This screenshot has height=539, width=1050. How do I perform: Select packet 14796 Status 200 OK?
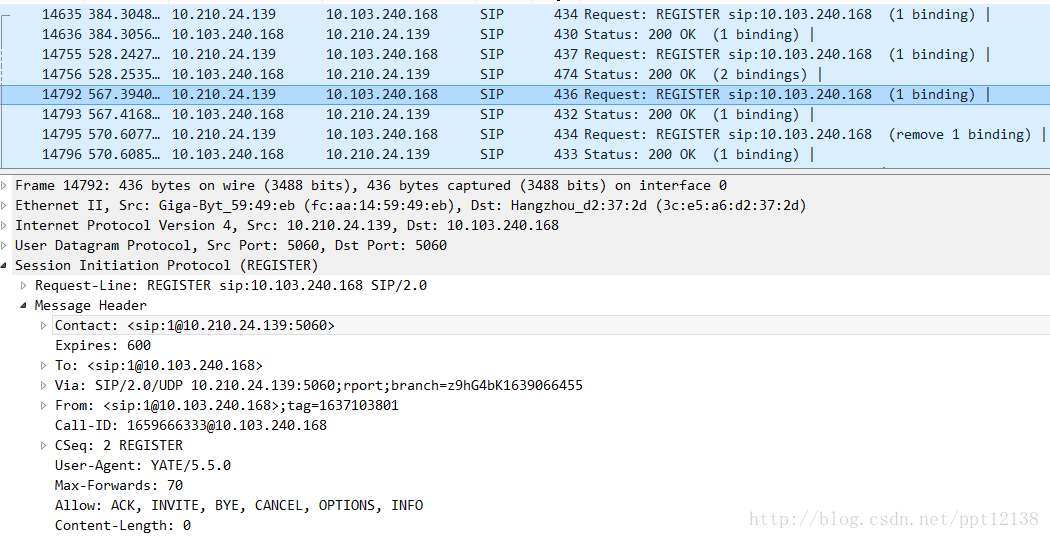pyautogui.click(x=525, y=155)
